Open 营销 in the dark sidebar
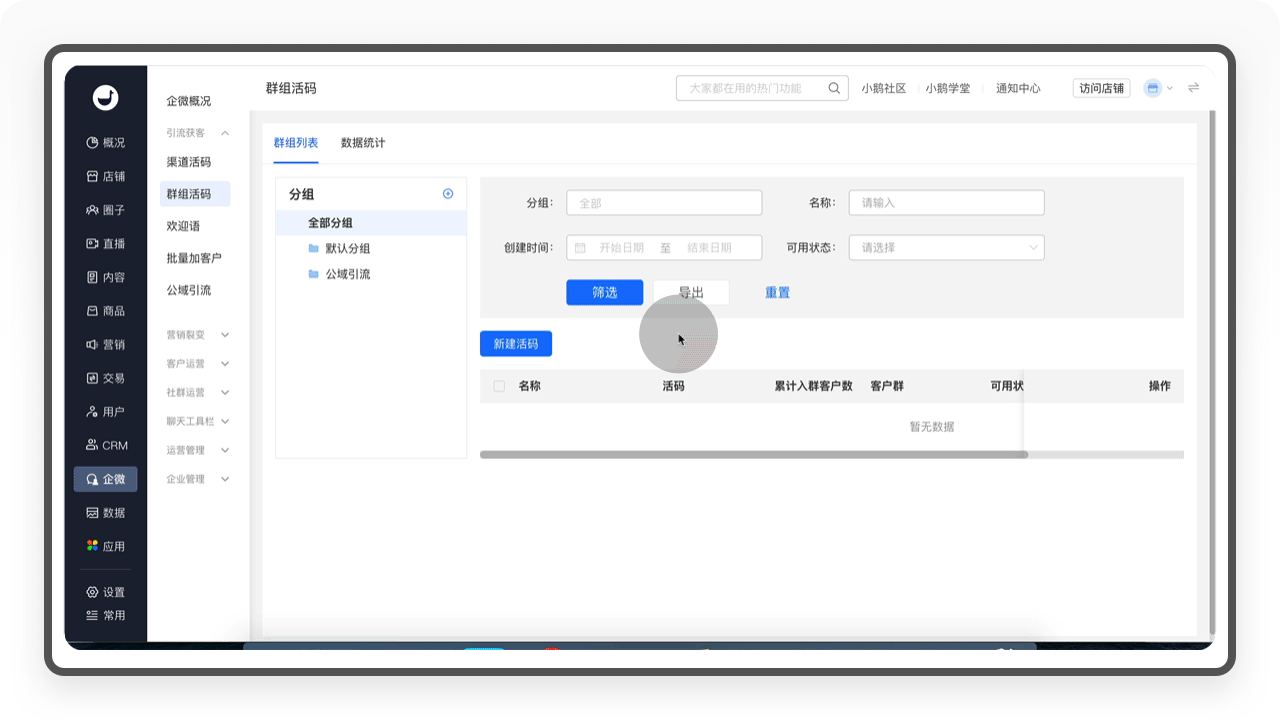1280x720 pixels. 105,344
